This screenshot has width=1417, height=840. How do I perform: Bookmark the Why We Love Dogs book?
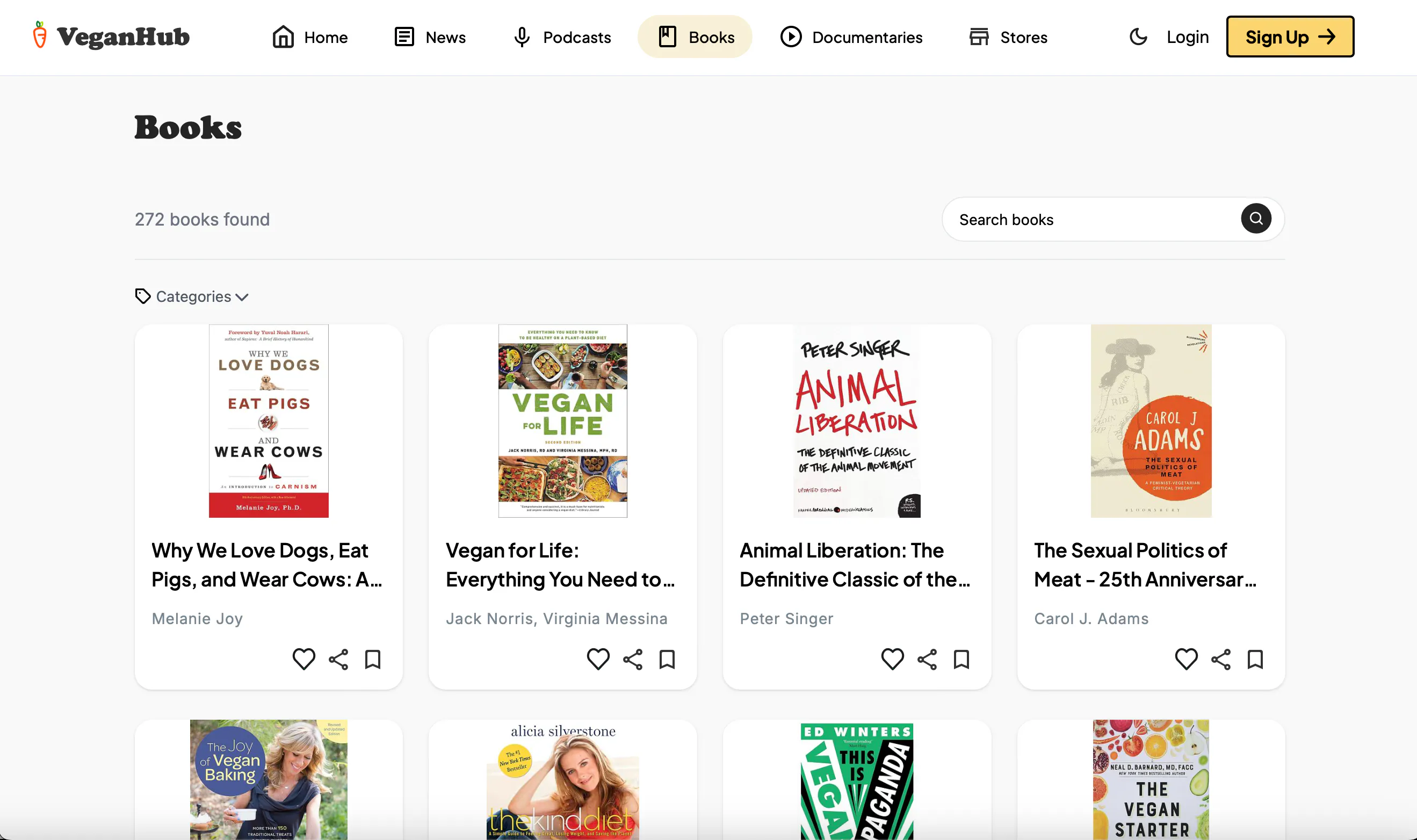[x=373, y=660]
